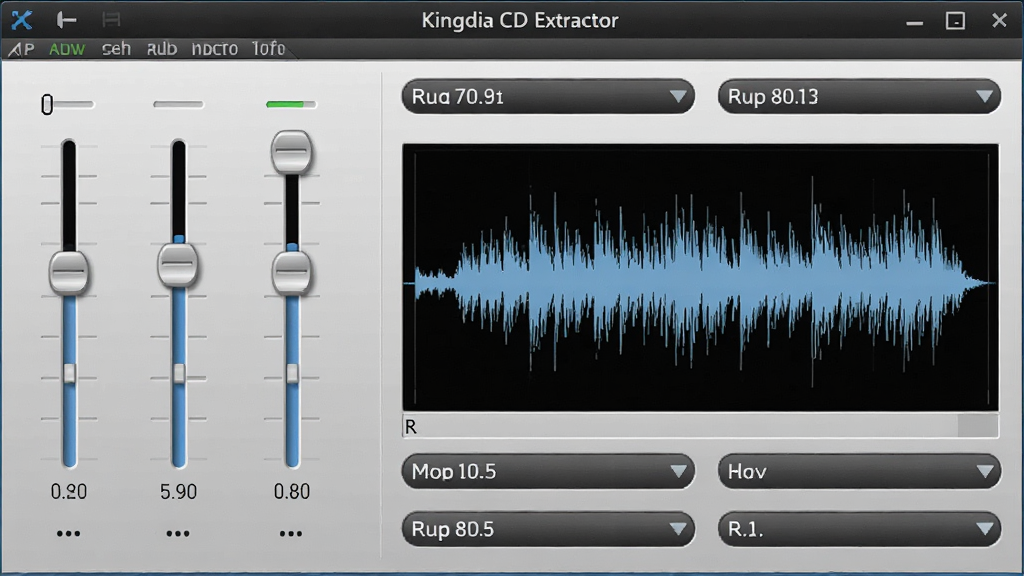This screenshot has width=1024, height=576.
Task: Open the Rup 80.13 dropdown
Action: pos(859,97)
